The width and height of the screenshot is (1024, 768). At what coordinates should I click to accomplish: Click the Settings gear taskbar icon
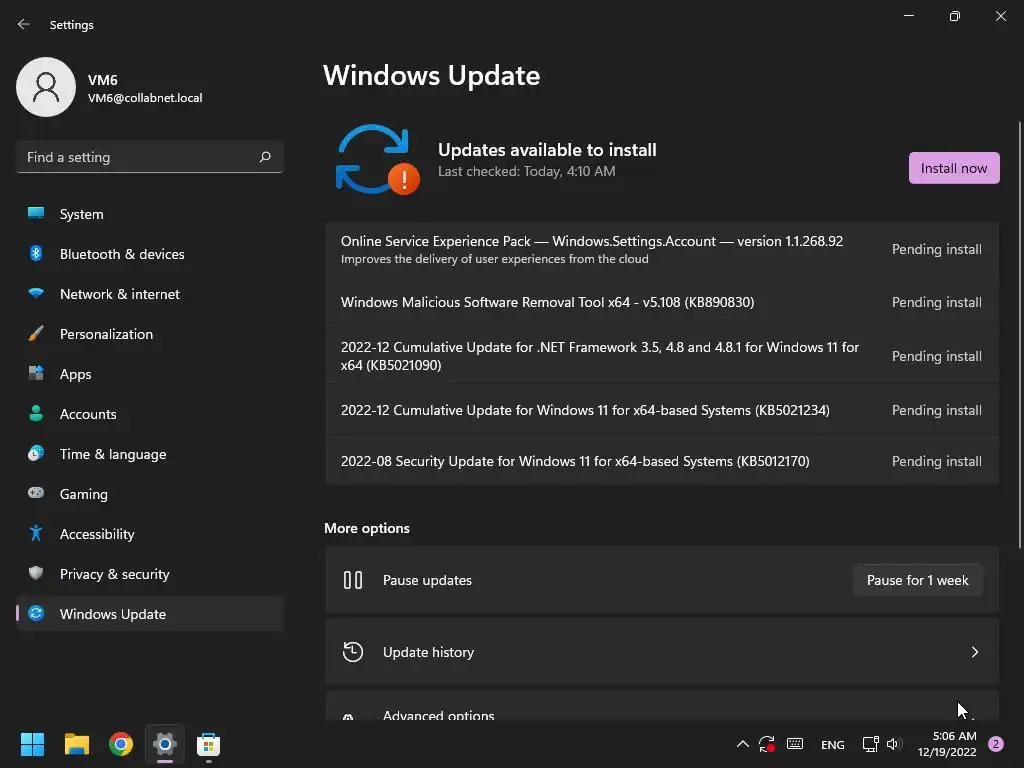point(165,744)
